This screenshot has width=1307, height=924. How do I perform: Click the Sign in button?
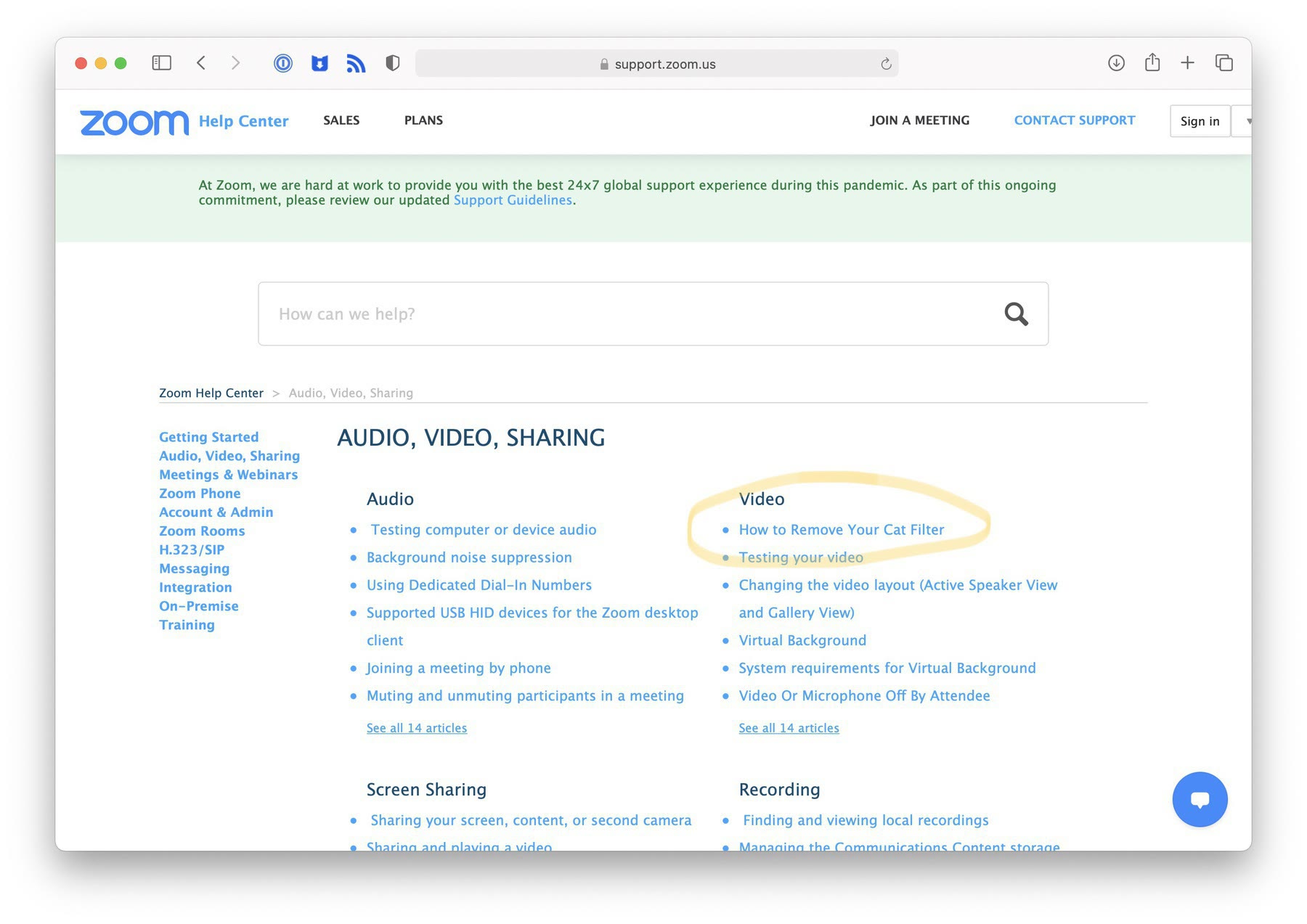click(x=1200, y=121)
